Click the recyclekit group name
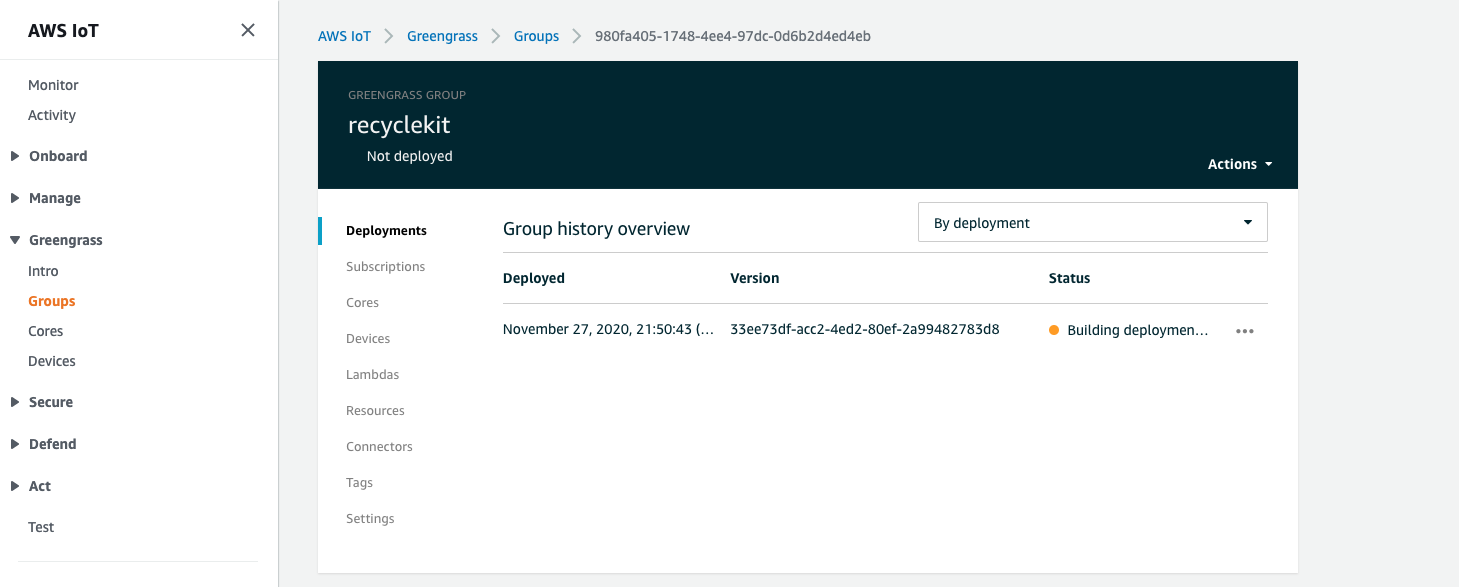 pos(399,125)
